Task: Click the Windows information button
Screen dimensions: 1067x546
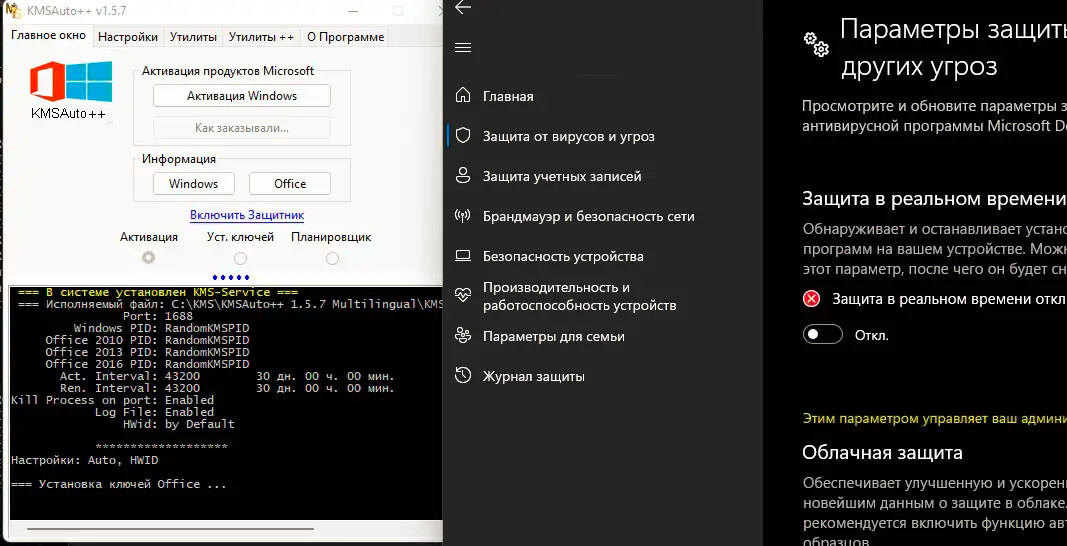Action: tap(193, 184)
